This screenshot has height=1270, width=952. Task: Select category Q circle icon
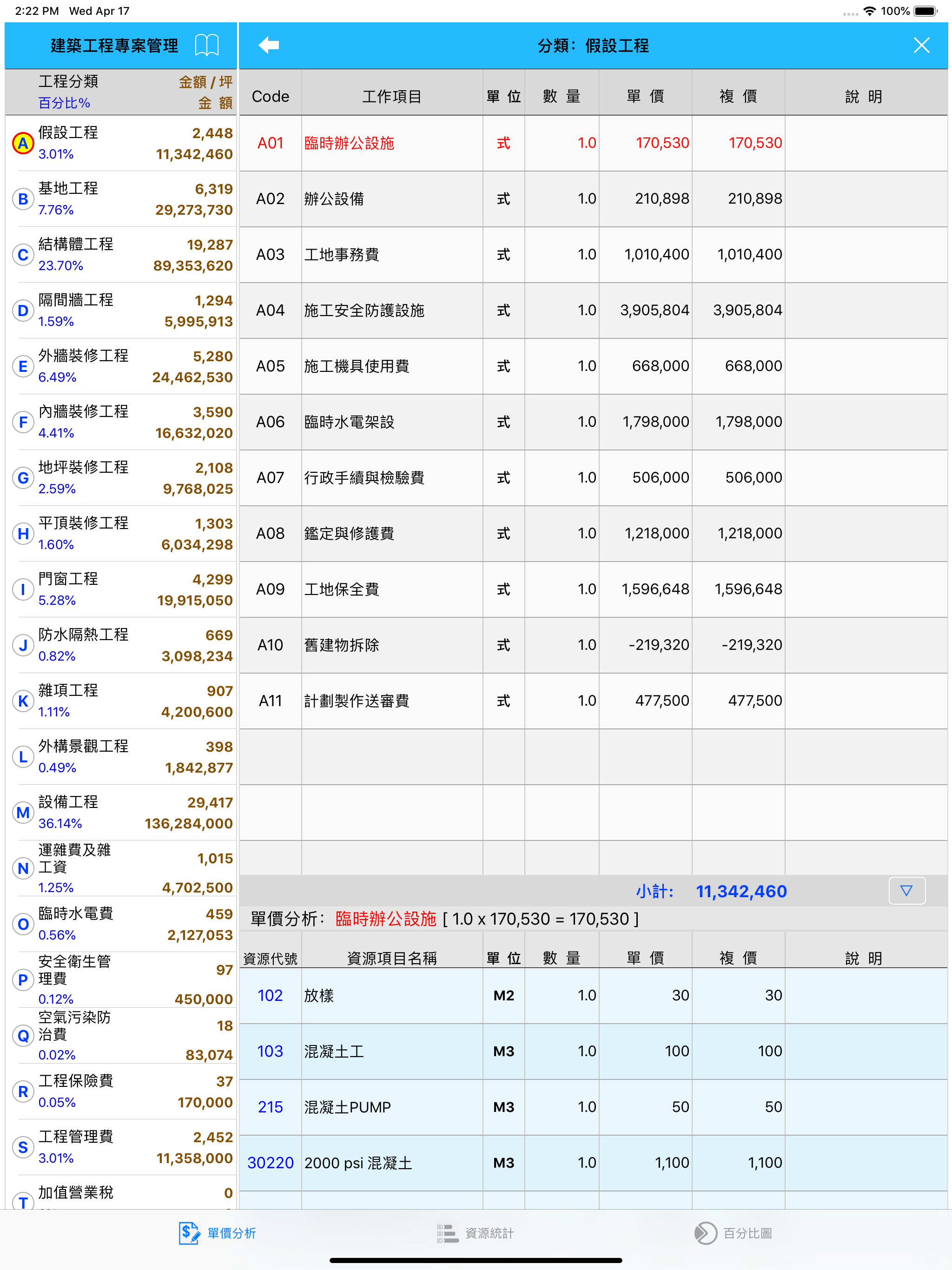click(23, 1035)
